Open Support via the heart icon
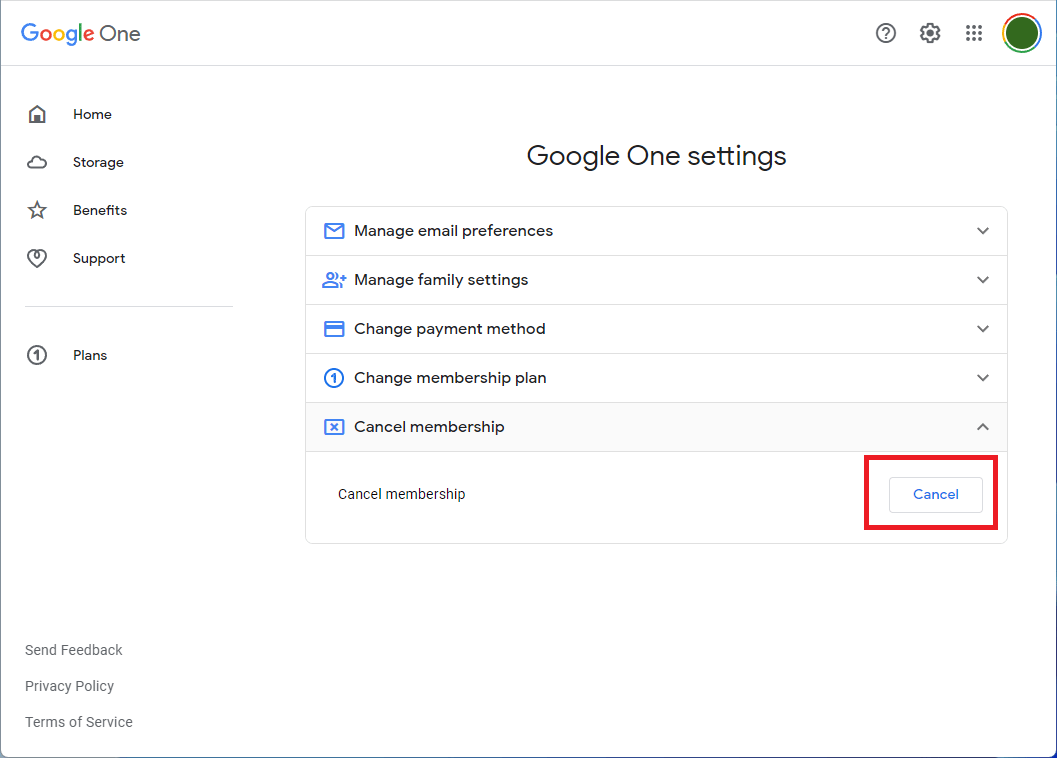Image resolution: width=1057 pixels, height=758 pixels. [x=37, y=257]
